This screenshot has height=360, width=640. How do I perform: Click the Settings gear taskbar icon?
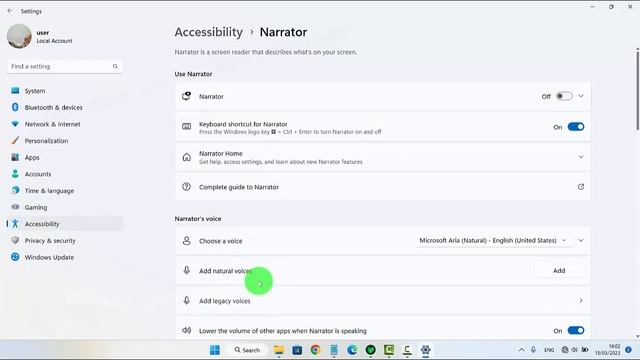click(x=425, y=350)
